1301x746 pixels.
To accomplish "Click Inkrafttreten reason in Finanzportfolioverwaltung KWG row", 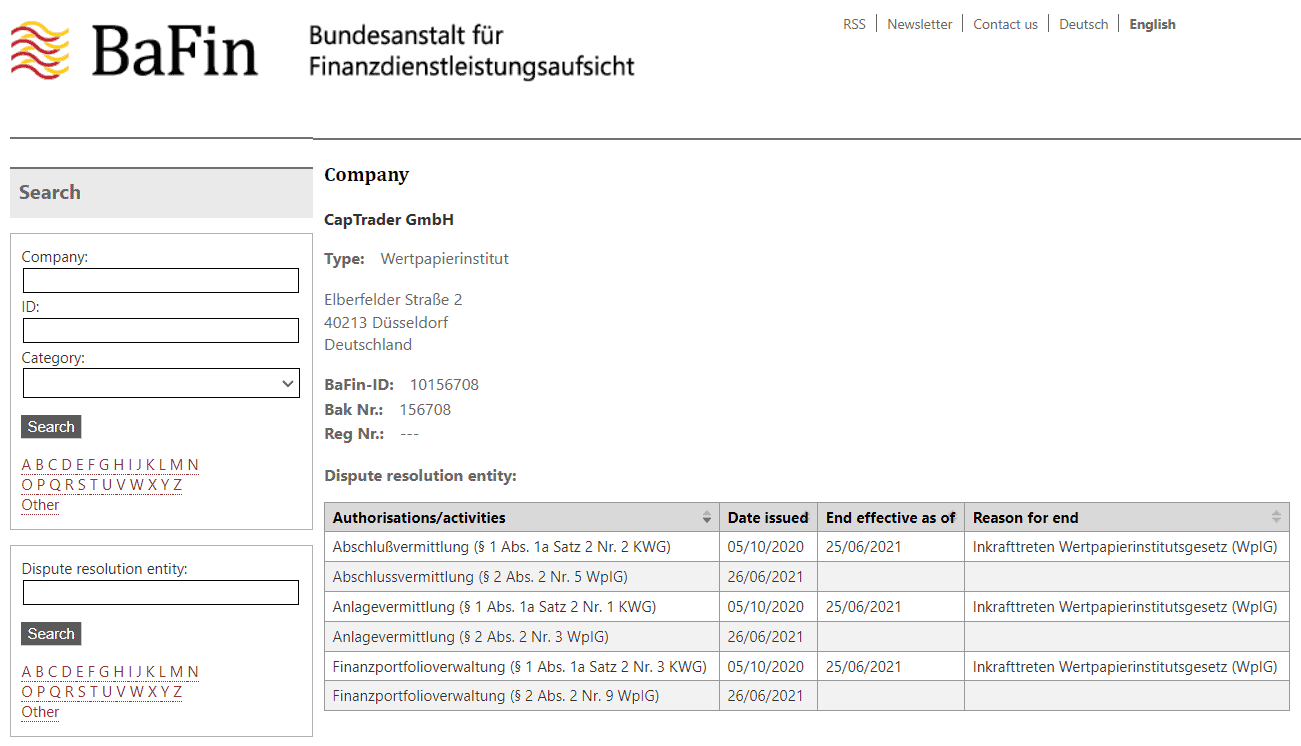I will (1125, 667).
